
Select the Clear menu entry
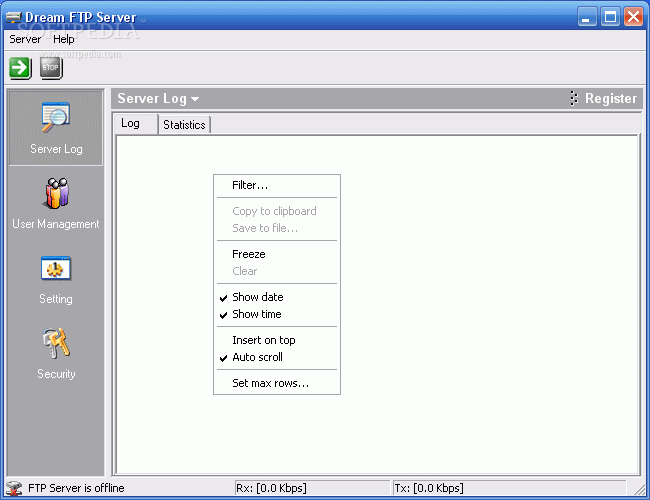click(x=277, y=271)
